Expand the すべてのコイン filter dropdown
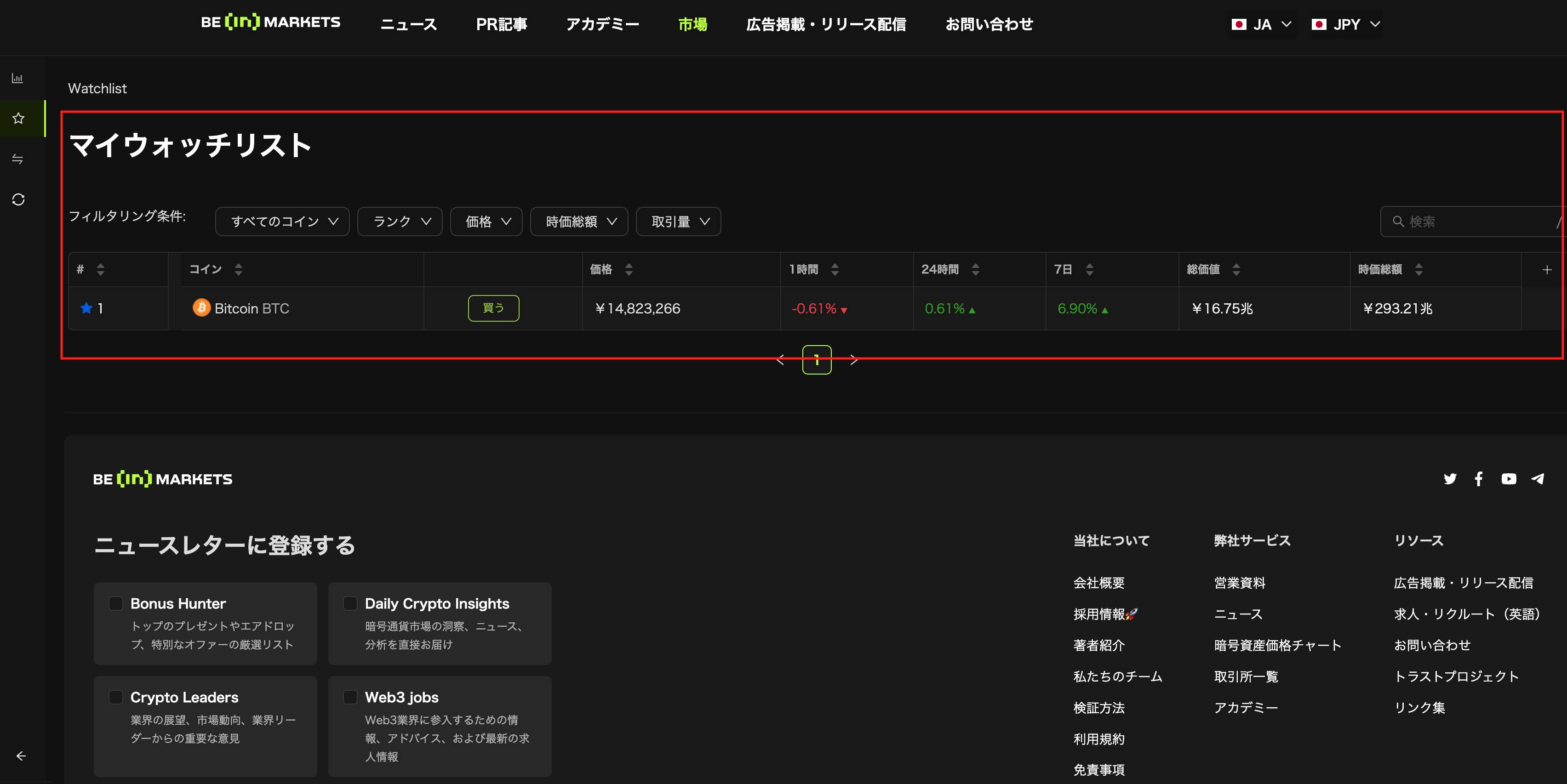Screen dimensions: 1567x784 tap(283, 222)
